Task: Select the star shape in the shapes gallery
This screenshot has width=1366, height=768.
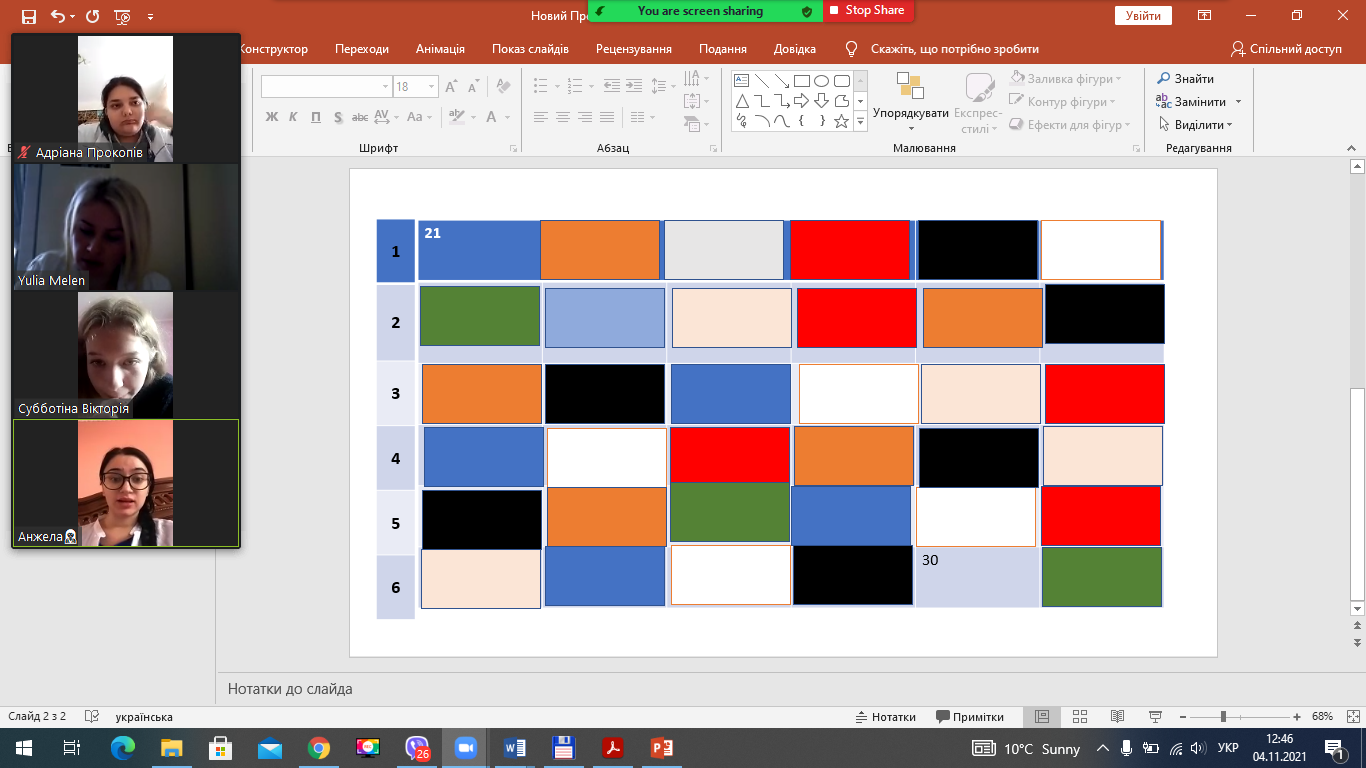Action: (x=841, y=122)
